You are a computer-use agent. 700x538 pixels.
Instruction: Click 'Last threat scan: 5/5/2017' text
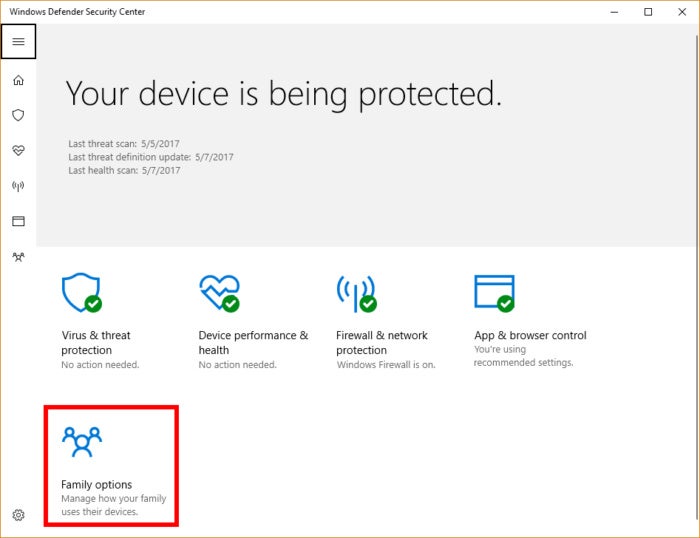coord(124,144)
